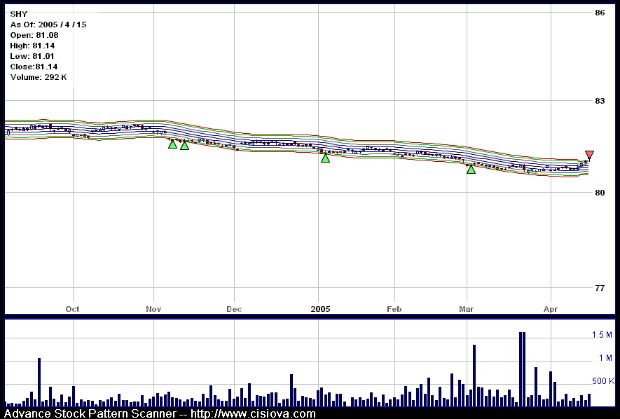620x419 pixels.
Task: Click the 'Low: 81.01' value
Action: pos(32,56)
